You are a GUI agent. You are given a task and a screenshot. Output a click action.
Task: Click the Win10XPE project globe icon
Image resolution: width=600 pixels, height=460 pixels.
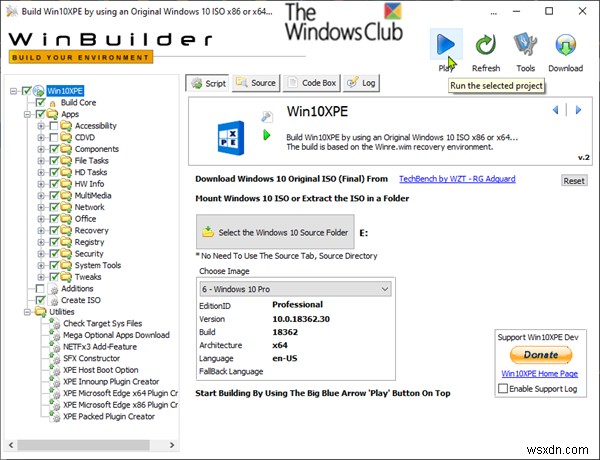[x=38, y=91]
